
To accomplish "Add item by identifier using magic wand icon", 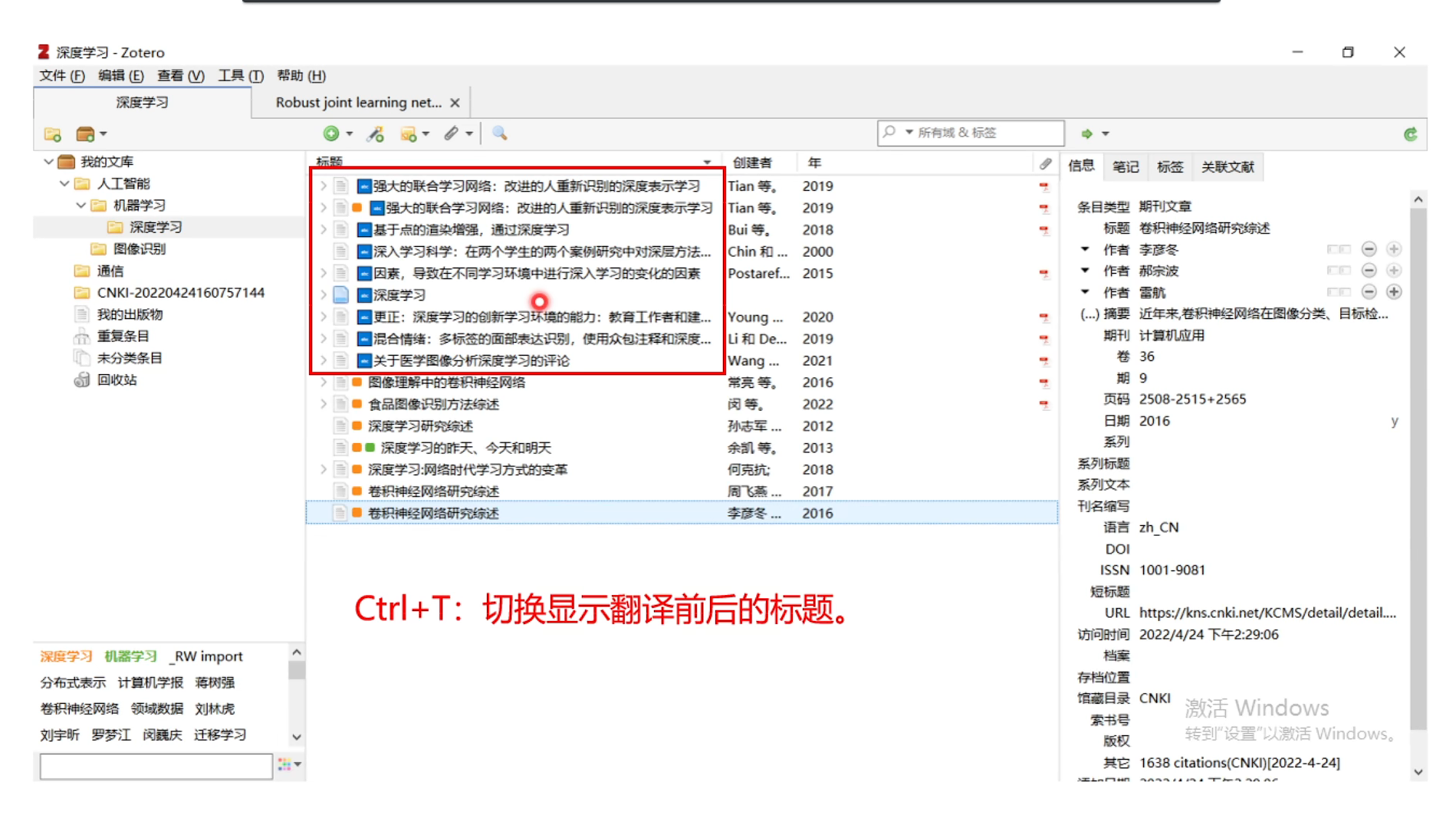I will (x=374, y=133).
